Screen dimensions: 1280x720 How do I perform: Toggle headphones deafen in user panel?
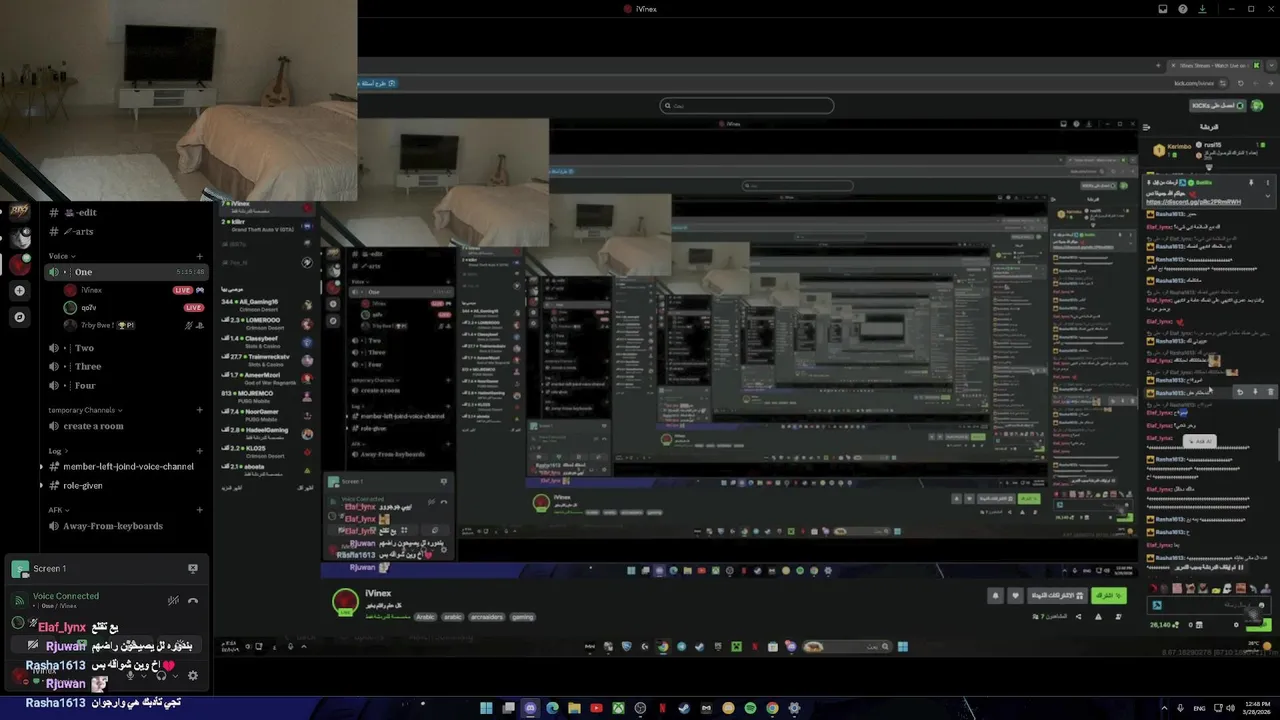(161, 676)
